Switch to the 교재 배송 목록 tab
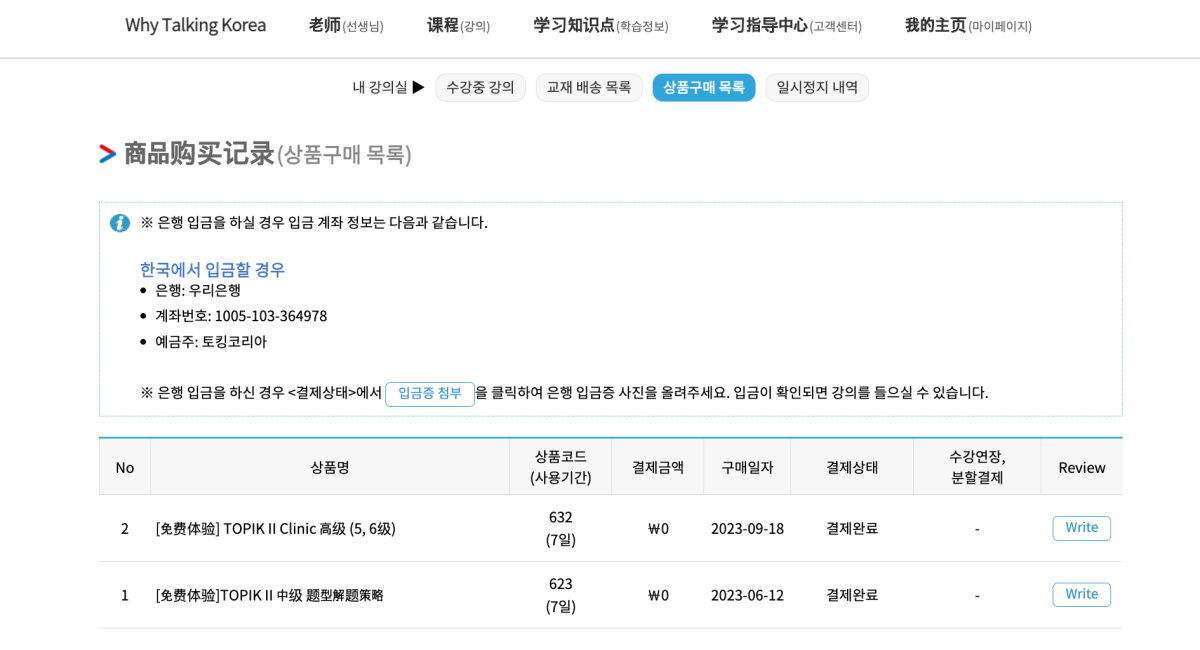The image size is (1200, 650). click(x=589, y=87)
